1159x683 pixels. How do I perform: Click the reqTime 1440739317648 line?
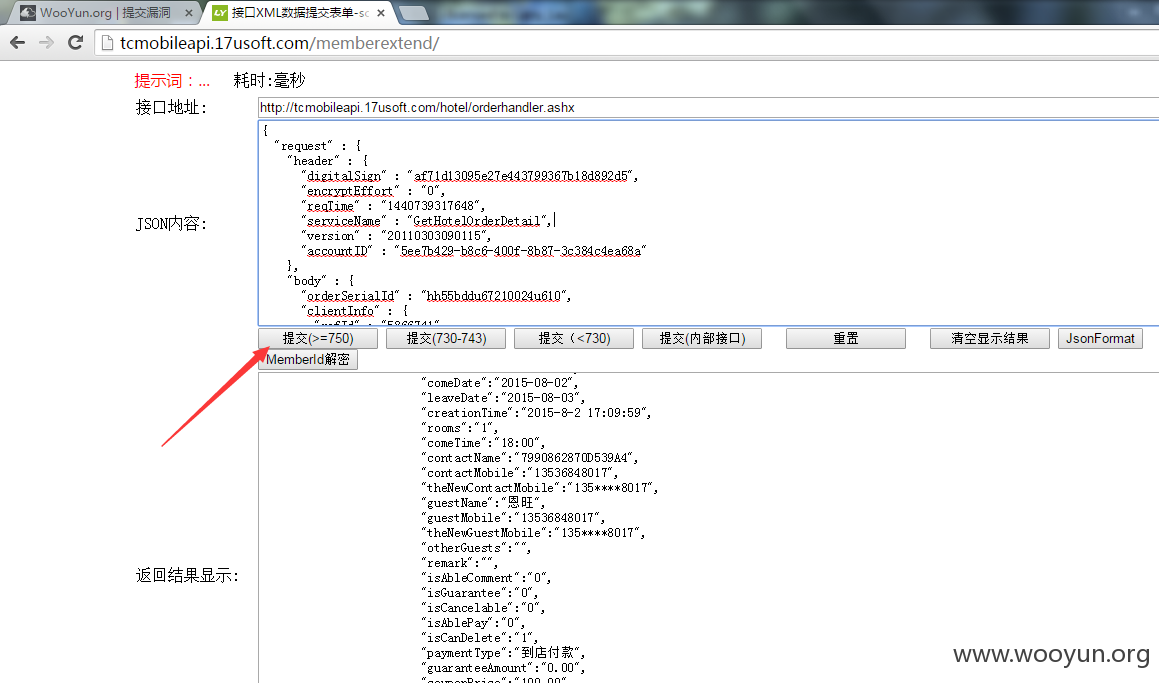pos(393,205)
